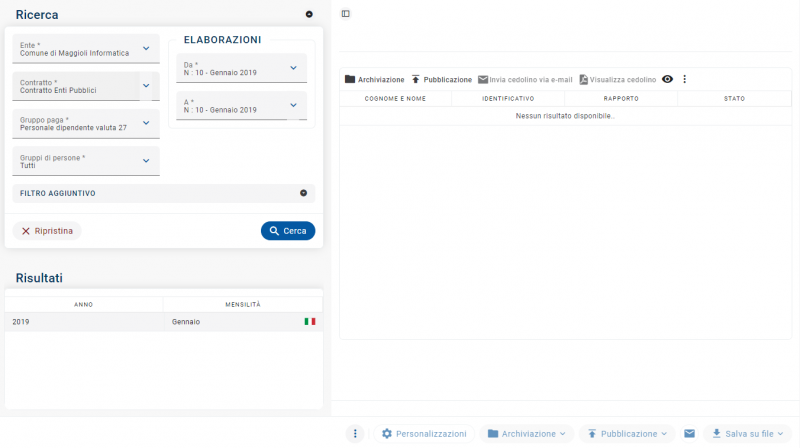
Task: Open the table toolbar three-dot menu
Action: tap(685, 79)
